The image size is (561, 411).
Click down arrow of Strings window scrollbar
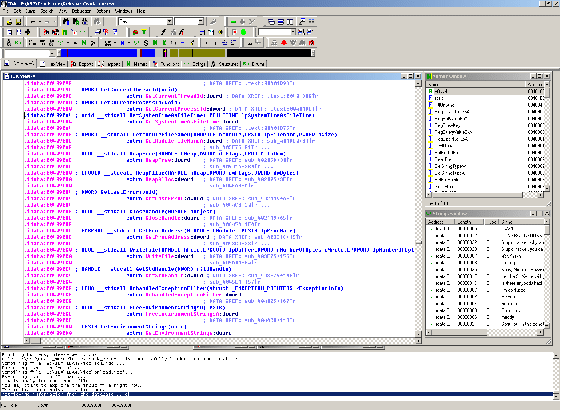(x=547, y=325)
